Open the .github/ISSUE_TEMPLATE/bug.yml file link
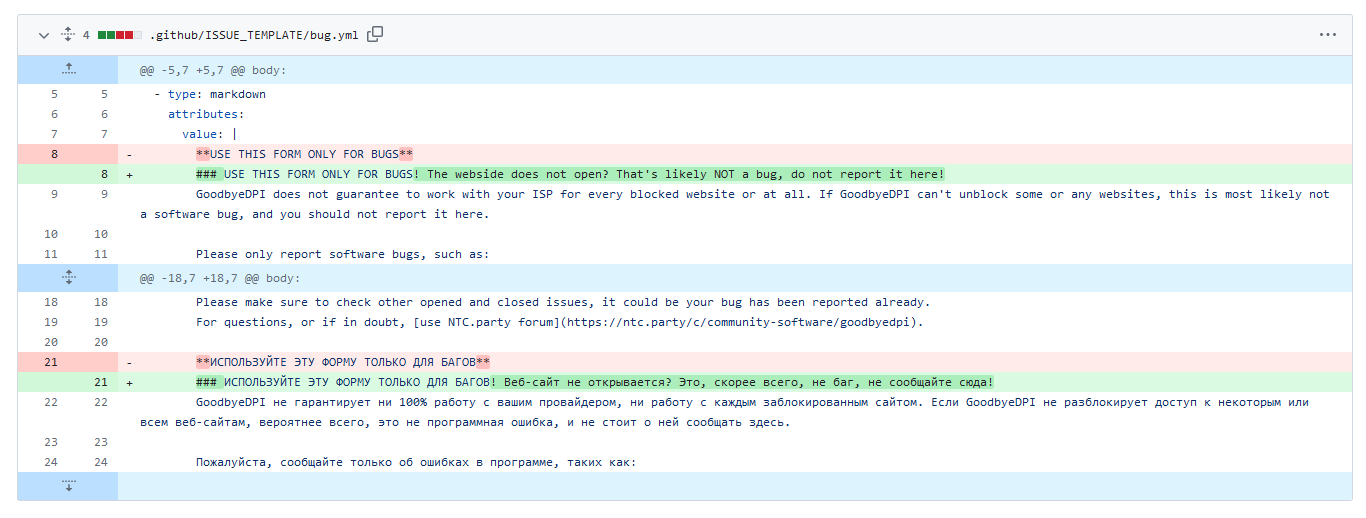Viewport: 1366px width, 518px height. coord(254,35)
